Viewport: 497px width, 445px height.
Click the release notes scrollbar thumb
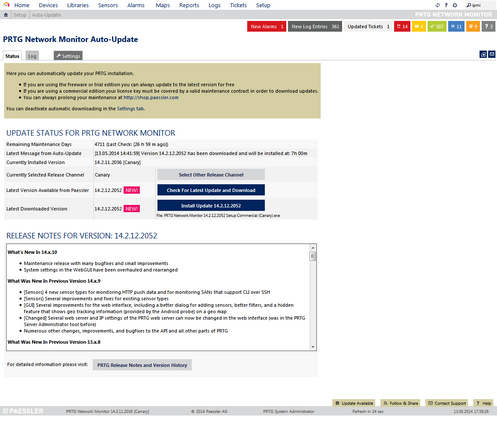[313, 256]
